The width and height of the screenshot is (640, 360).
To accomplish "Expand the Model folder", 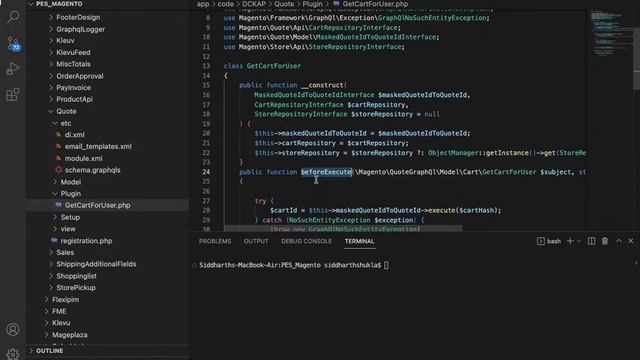I will pyautogui.click(x=71, y=182).
